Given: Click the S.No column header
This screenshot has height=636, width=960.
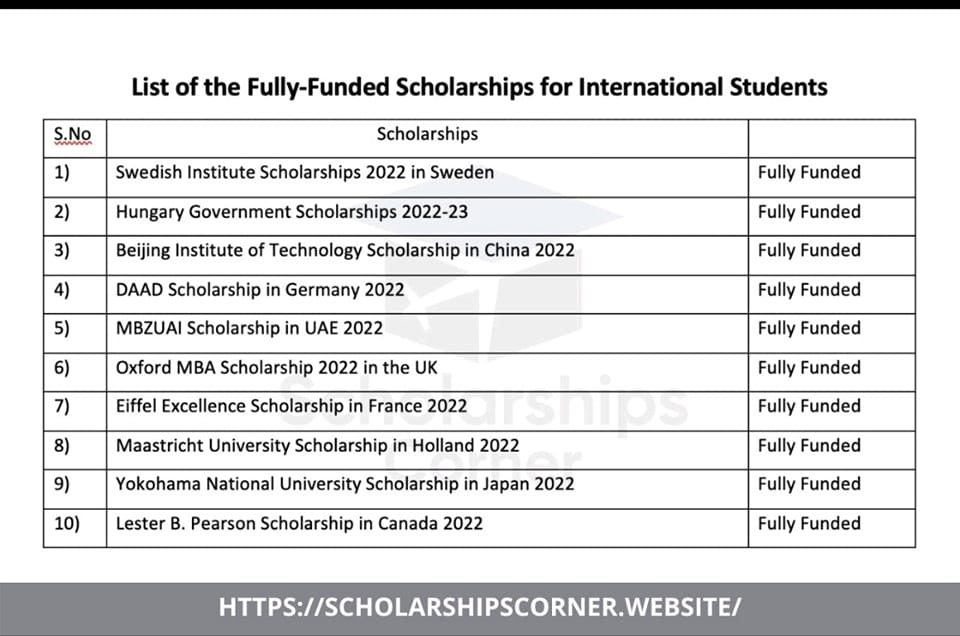Looking at the screenshot, I should pyautogui.click(x=72, y=134).
